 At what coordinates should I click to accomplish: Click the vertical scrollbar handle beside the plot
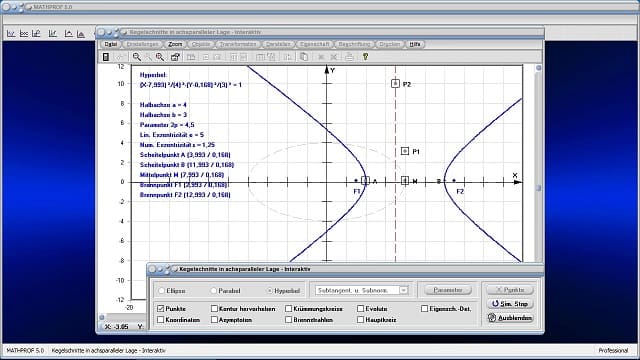pyautogui.click(x=538, y=188)
